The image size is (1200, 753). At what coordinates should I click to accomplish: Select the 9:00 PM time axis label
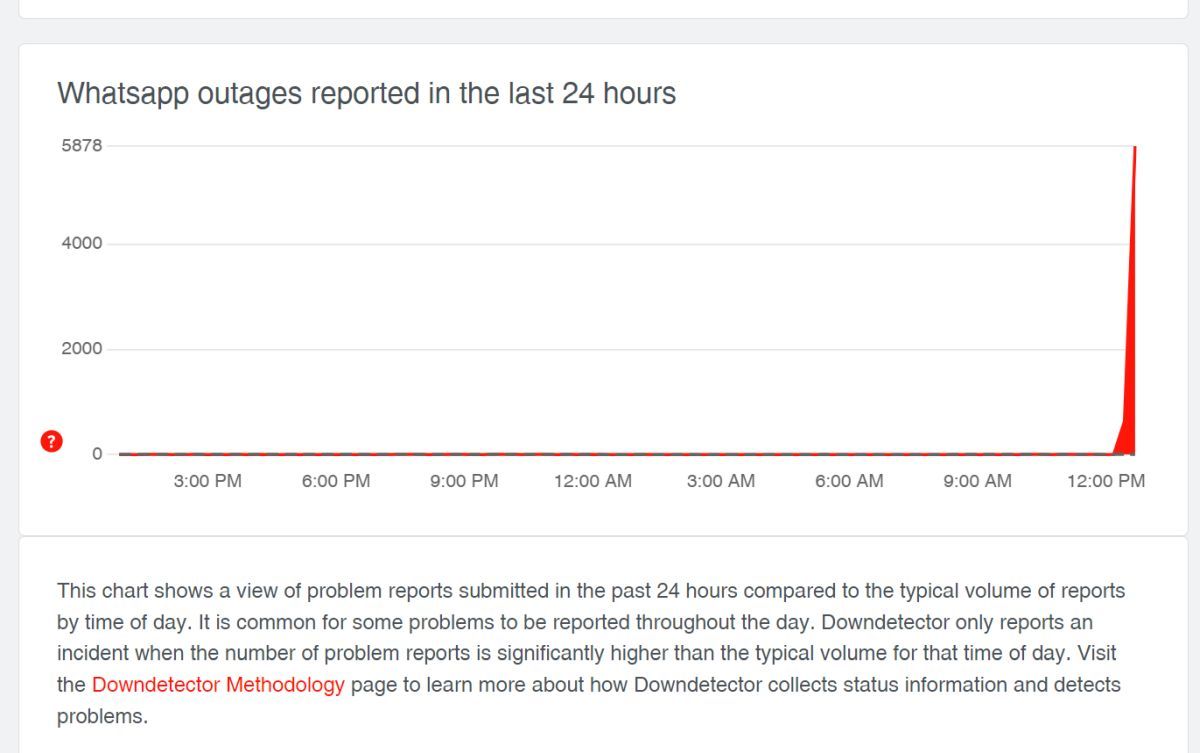pyautogui.click(x=464, y=481)
